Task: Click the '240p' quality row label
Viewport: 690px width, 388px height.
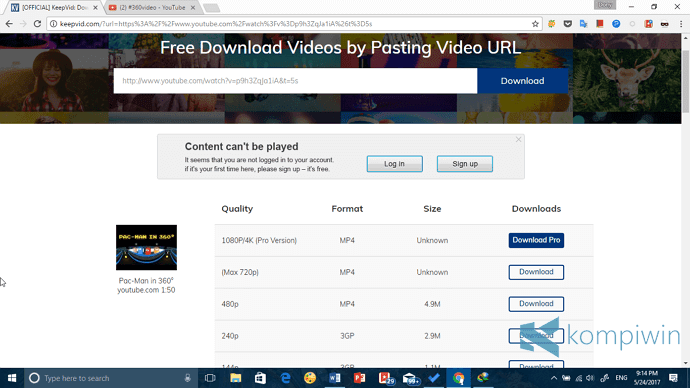Action: tap(230, 336)
